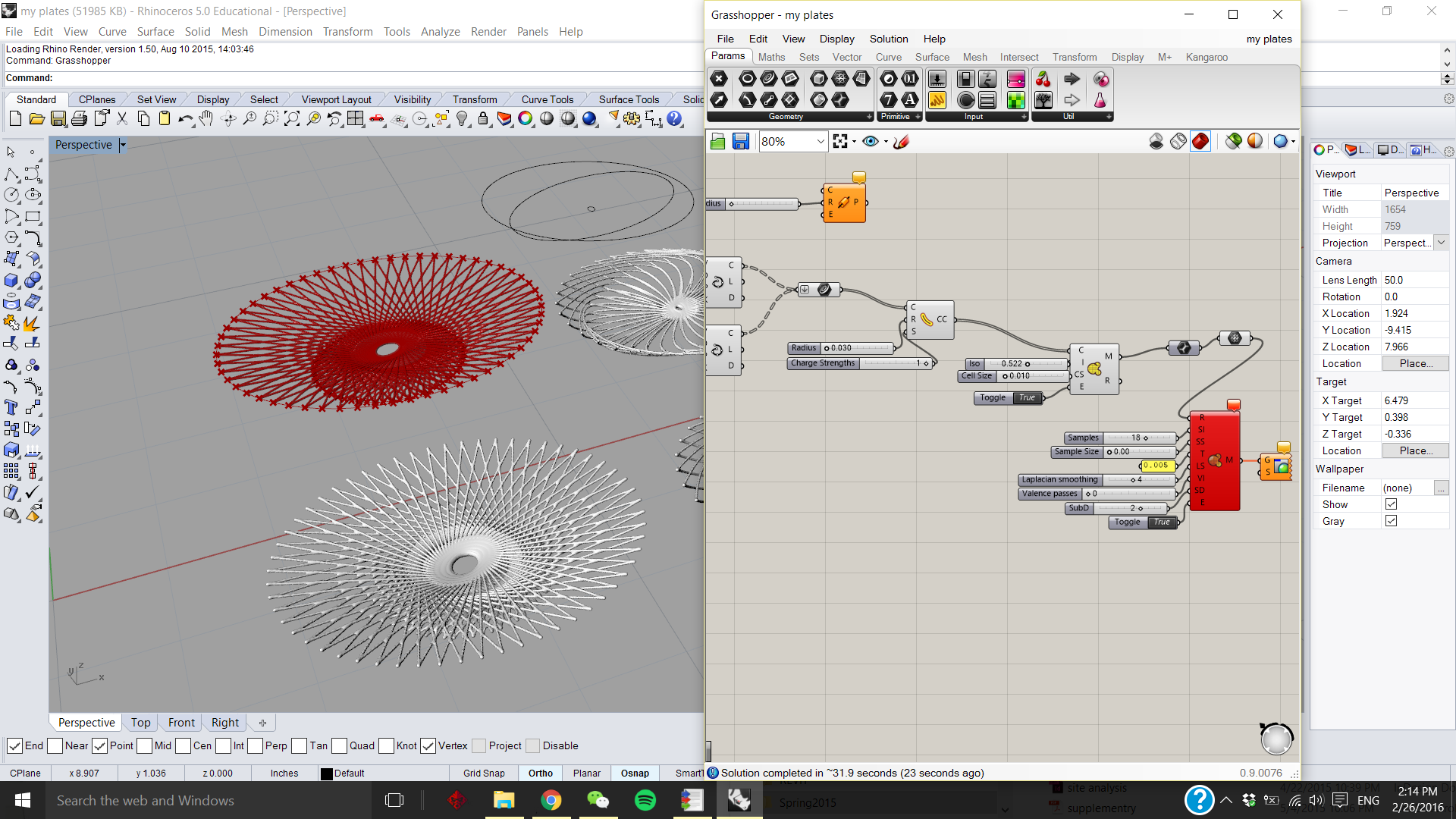Open the Perspective viewport title dropdown arrow
Screen dimensions: 1456x819
click(123, 145)
